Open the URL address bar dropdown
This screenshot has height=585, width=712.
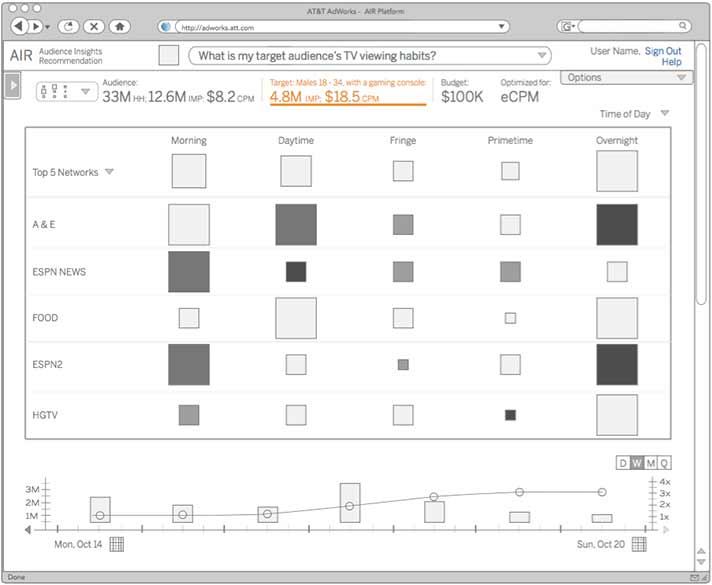point(501,26)
